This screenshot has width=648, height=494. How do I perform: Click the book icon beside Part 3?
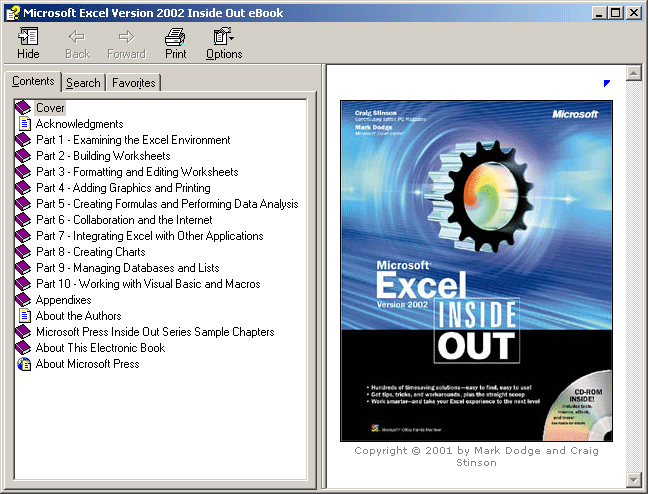point(23,172)
